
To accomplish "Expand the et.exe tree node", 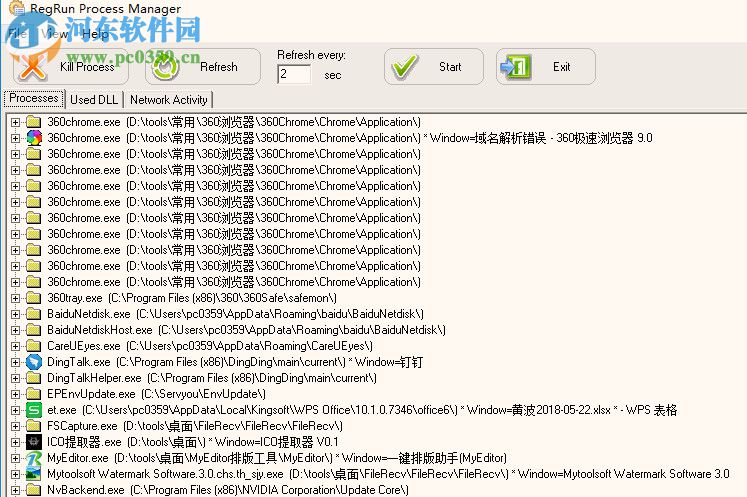I will [x=15, y=410].
